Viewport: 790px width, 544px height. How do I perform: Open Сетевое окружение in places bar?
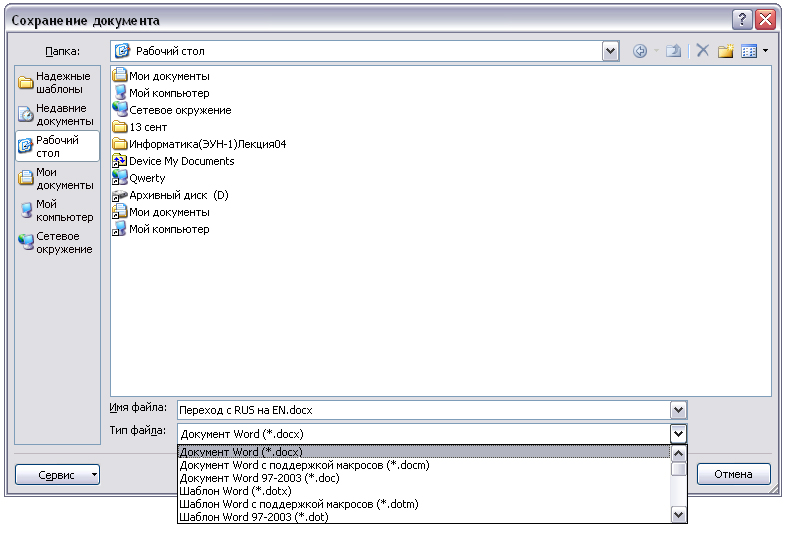57,242
